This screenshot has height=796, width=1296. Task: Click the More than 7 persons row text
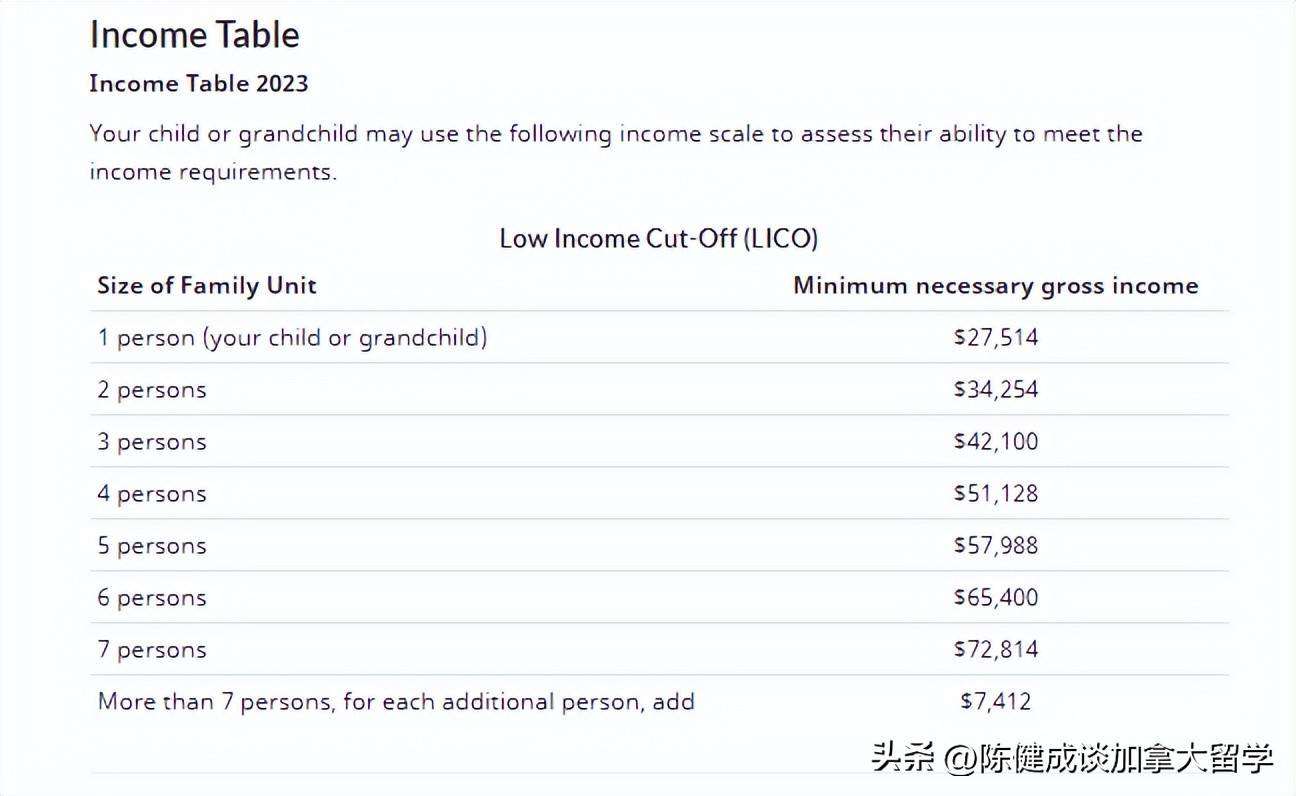tap(396, 702)
